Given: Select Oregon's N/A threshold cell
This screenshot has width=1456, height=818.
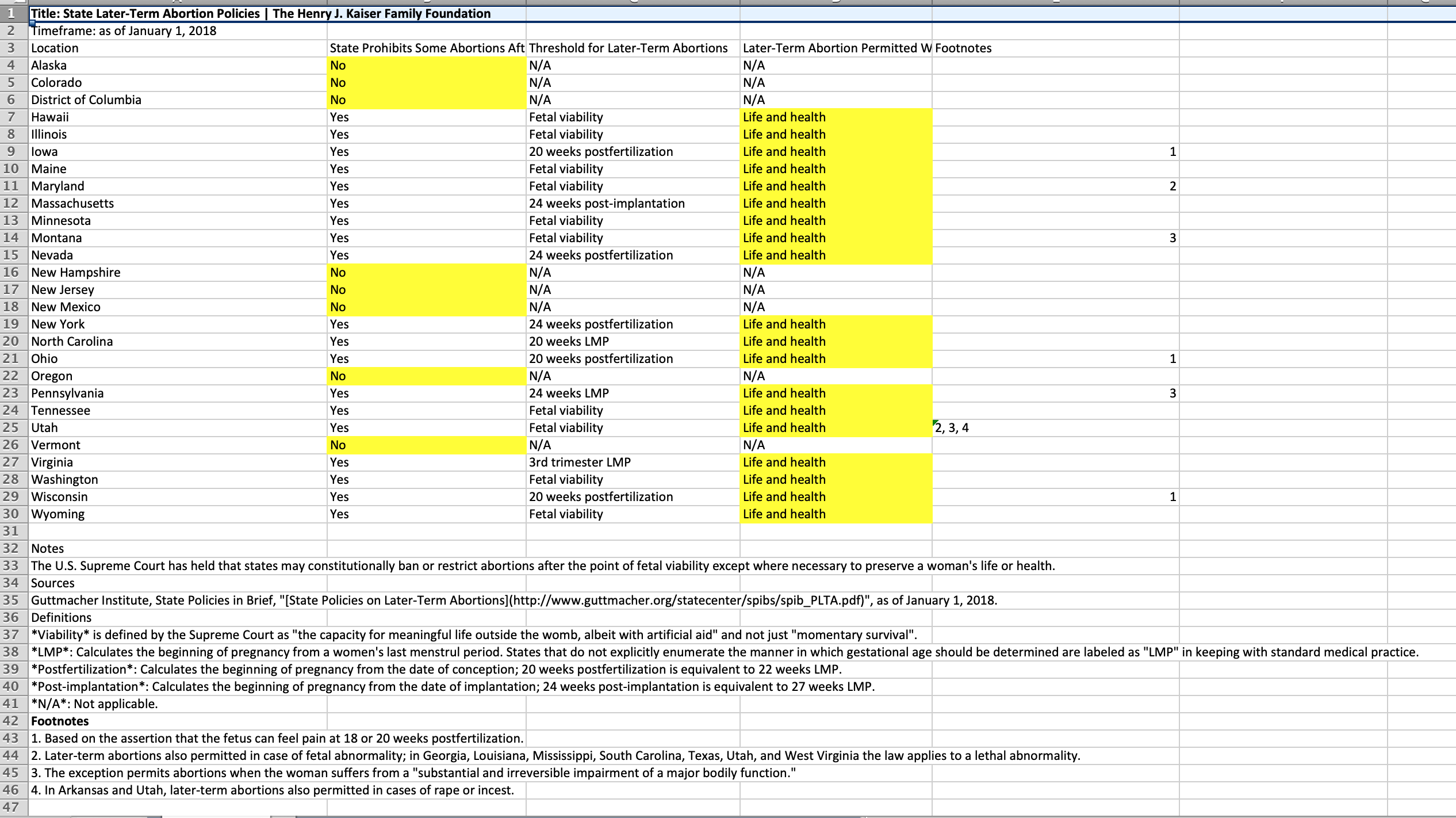Looking at the screenshot, I should [x=633, y=376].
